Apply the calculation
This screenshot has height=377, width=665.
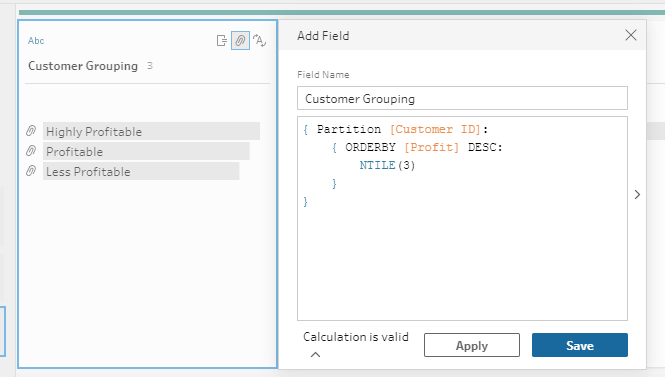pyautogui.click(x=472, y=345)
